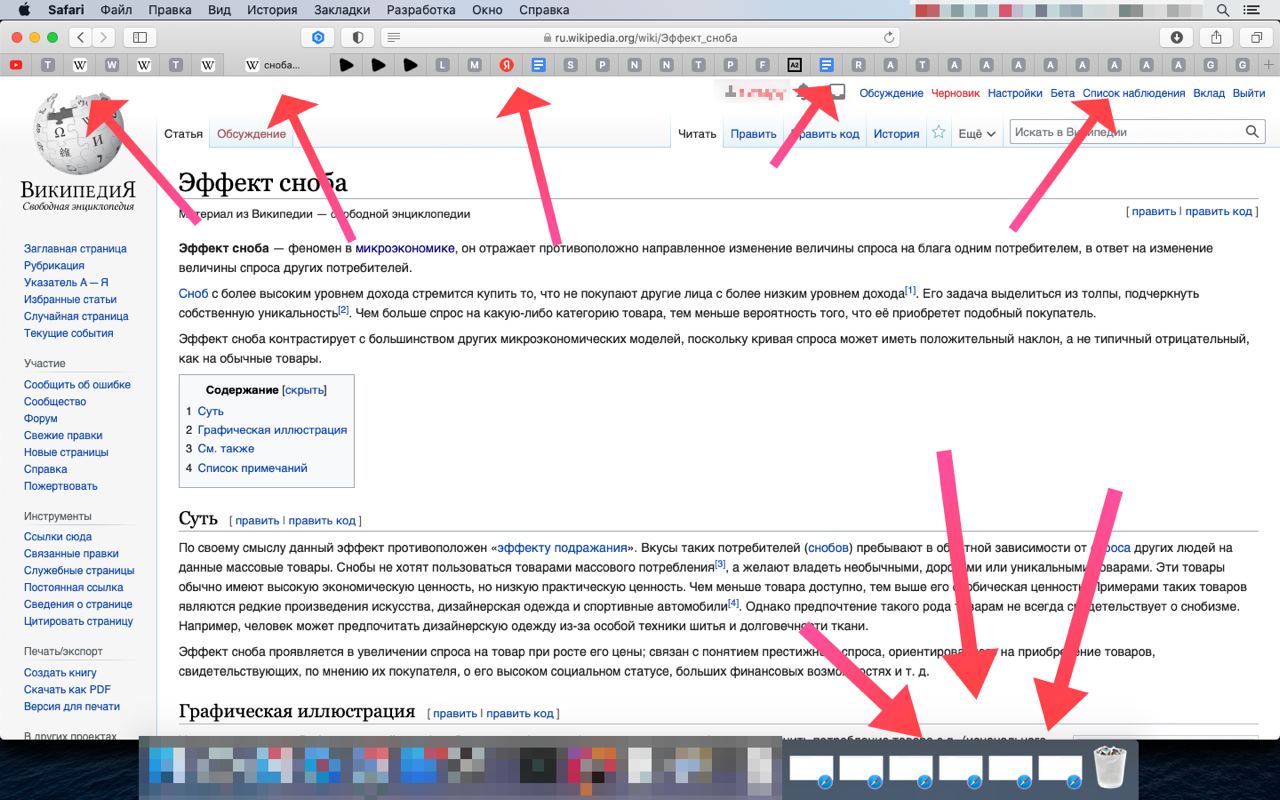Open the микроэкономике link in the intro
Image resolution: width=1280 pixels, height=800 pixels.
click(405, 248)
